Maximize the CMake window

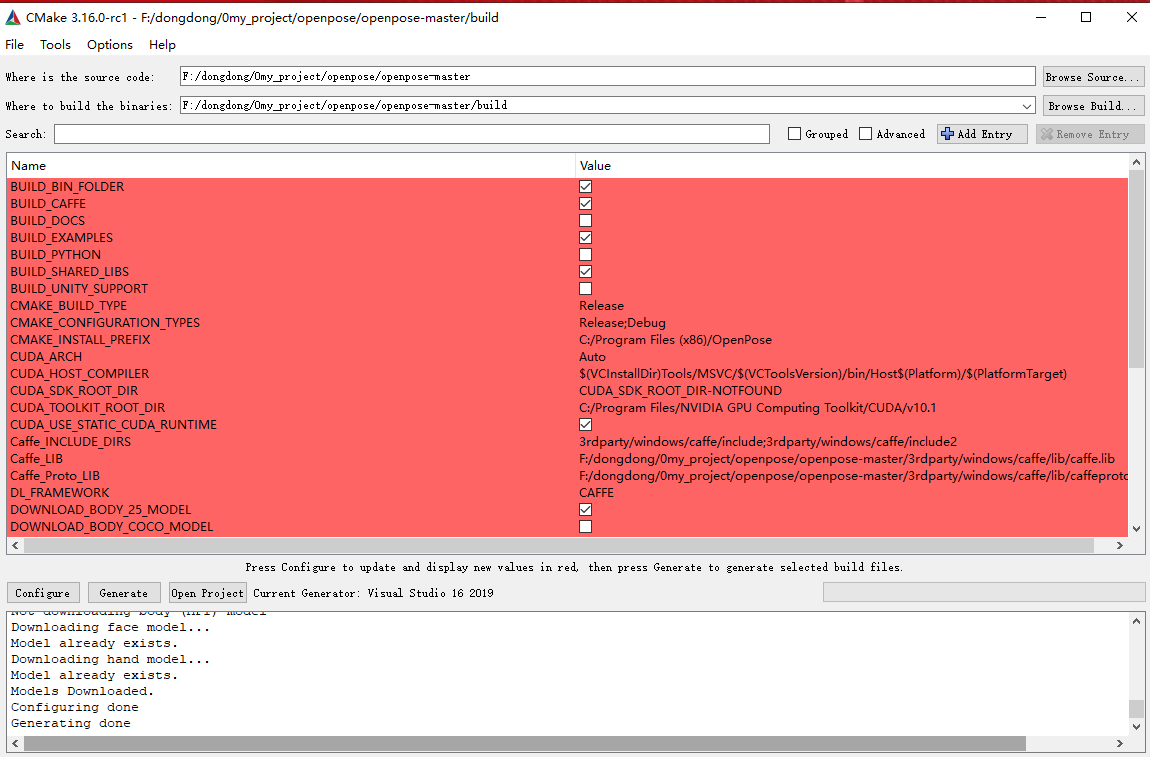1086,17
